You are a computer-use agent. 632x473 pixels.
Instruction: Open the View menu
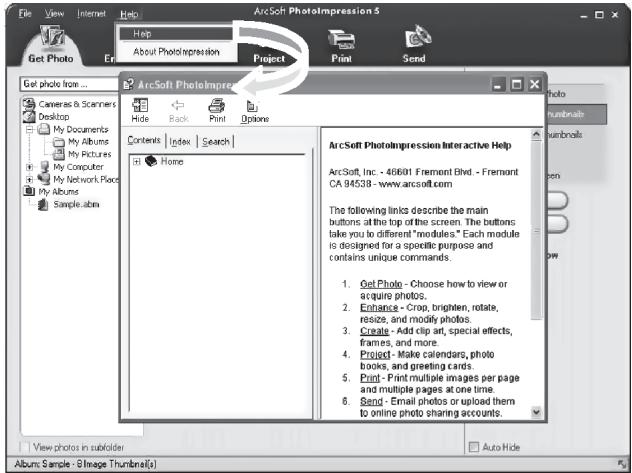pos(54,13)
